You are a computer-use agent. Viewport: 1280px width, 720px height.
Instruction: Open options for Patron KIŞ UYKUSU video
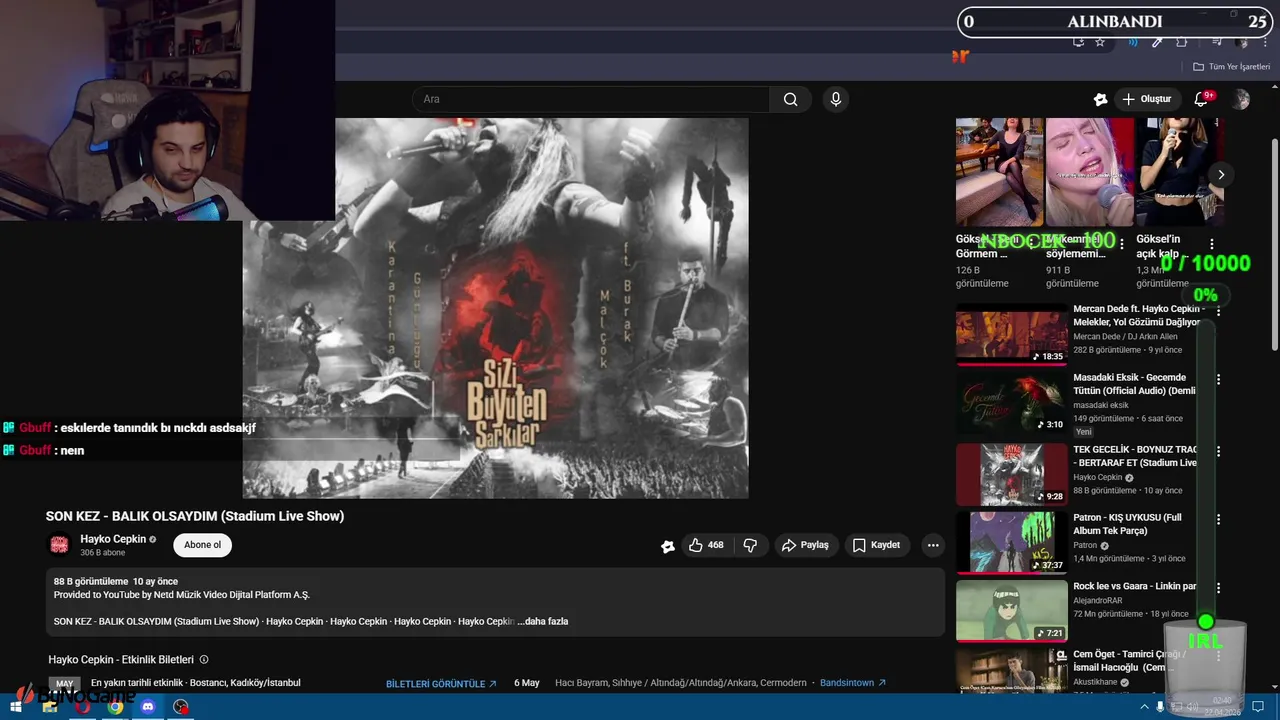tap(1218, 519)
